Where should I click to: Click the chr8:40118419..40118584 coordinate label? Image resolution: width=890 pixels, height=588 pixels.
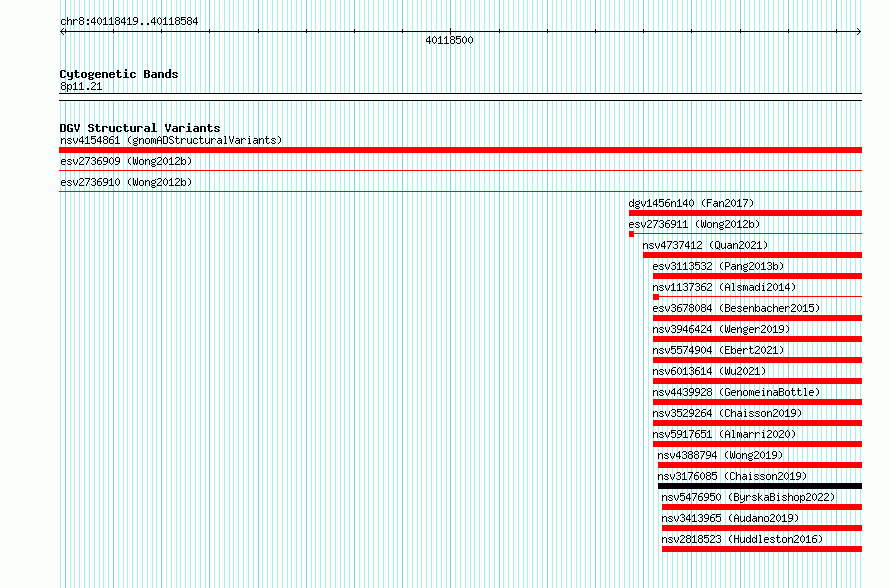tap(129, 22)
